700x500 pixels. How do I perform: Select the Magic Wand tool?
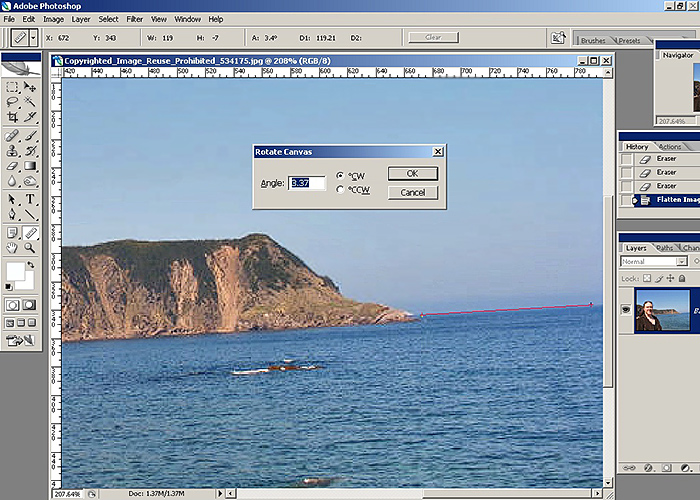[x=30, y=102]
